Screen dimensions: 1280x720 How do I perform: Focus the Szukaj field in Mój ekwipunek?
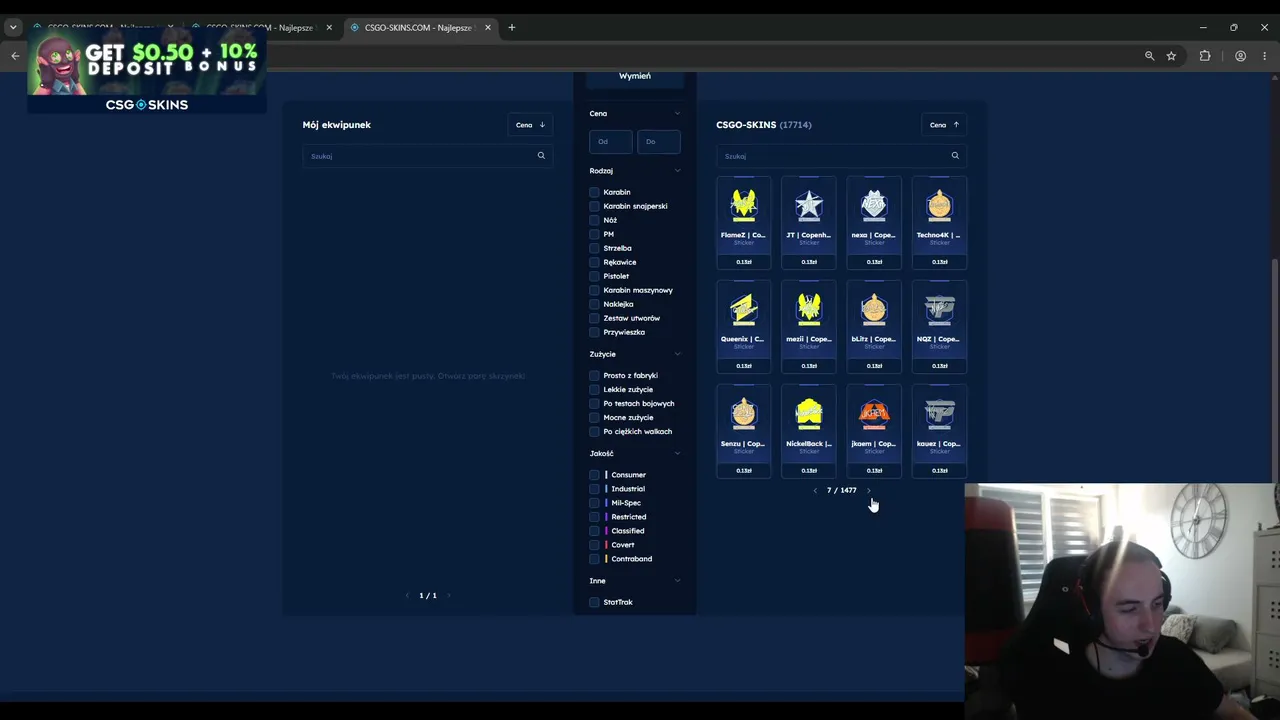428,156
